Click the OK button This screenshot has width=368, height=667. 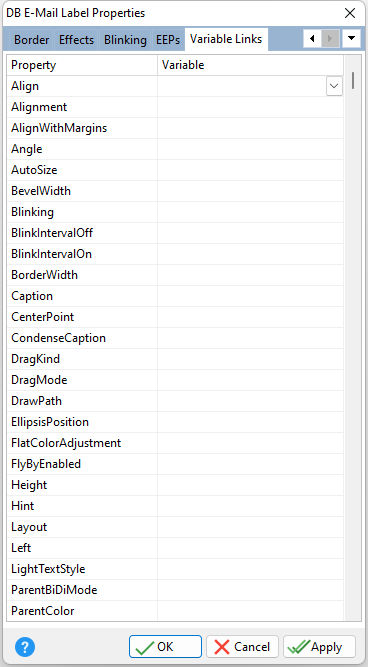pyautogui.click(x=165, y=647)
